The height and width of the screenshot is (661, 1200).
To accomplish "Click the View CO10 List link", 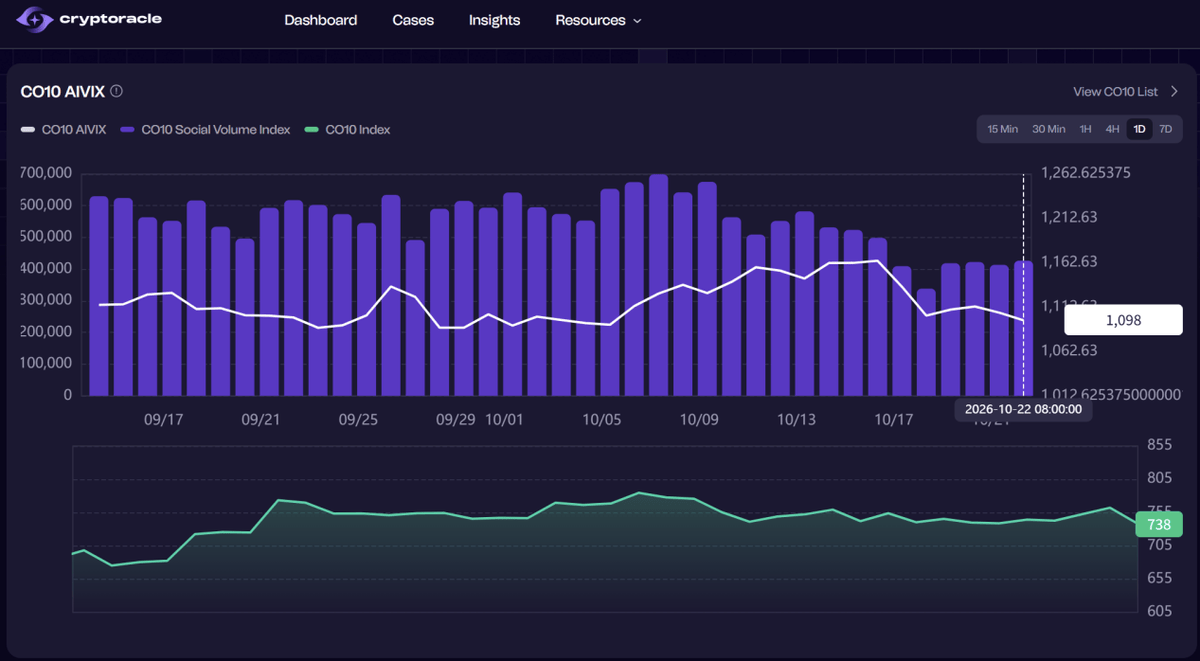I will (1115, 91).
